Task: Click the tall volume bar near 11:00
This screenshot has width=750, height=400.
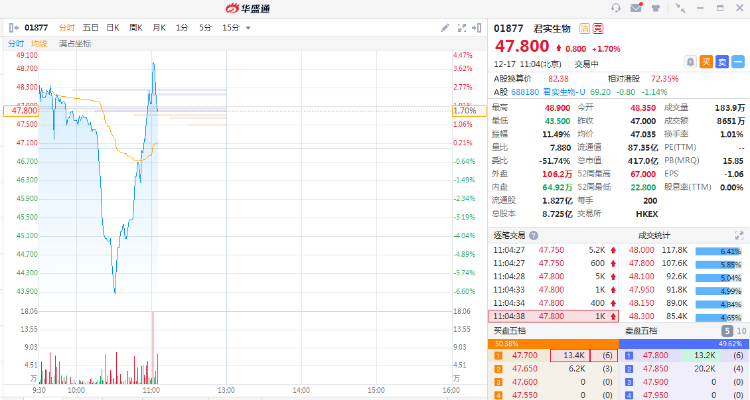Action: point(153,347)
